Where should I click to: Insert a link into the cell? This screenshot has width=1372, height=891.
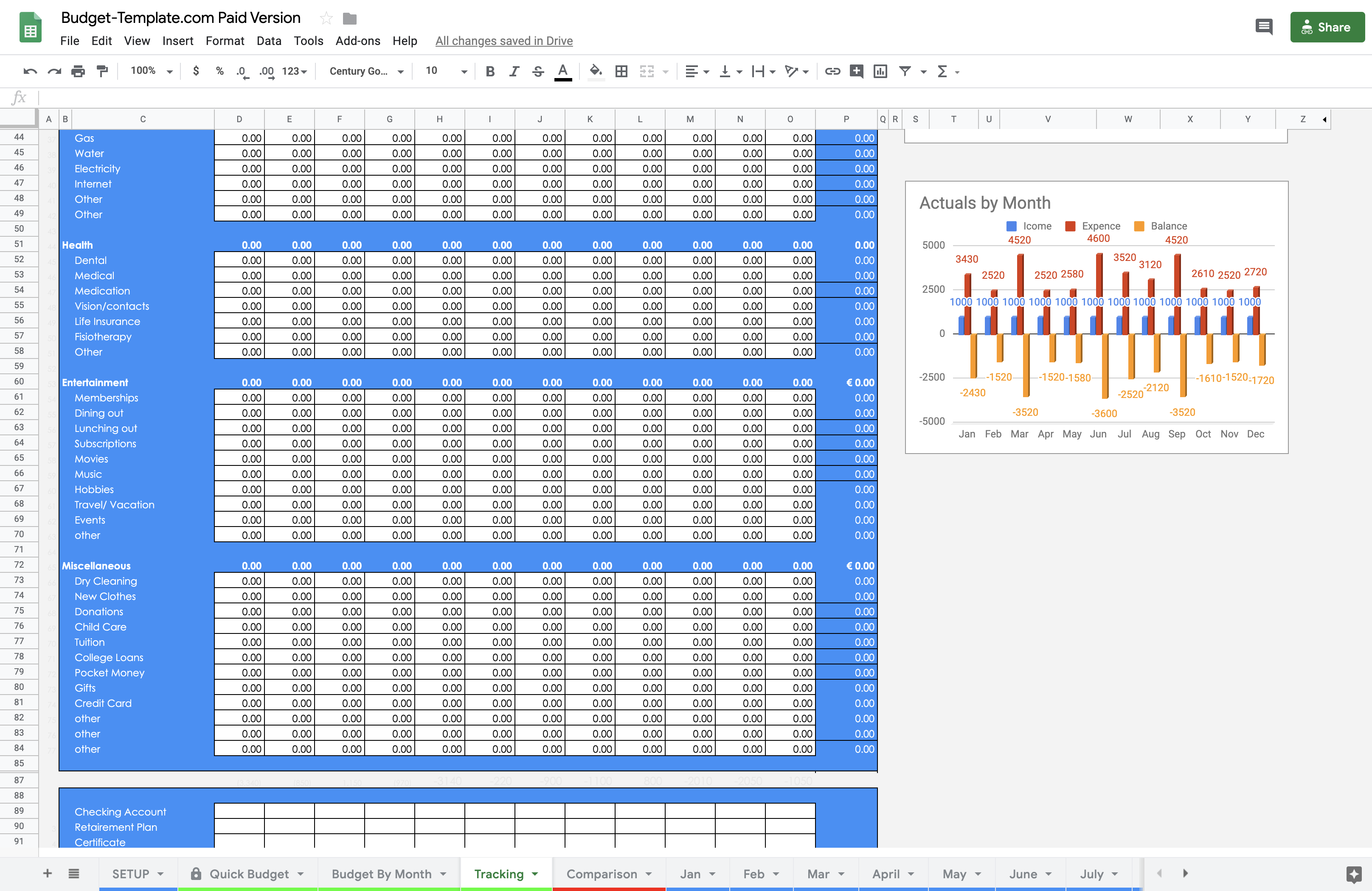tap(832, 71)
